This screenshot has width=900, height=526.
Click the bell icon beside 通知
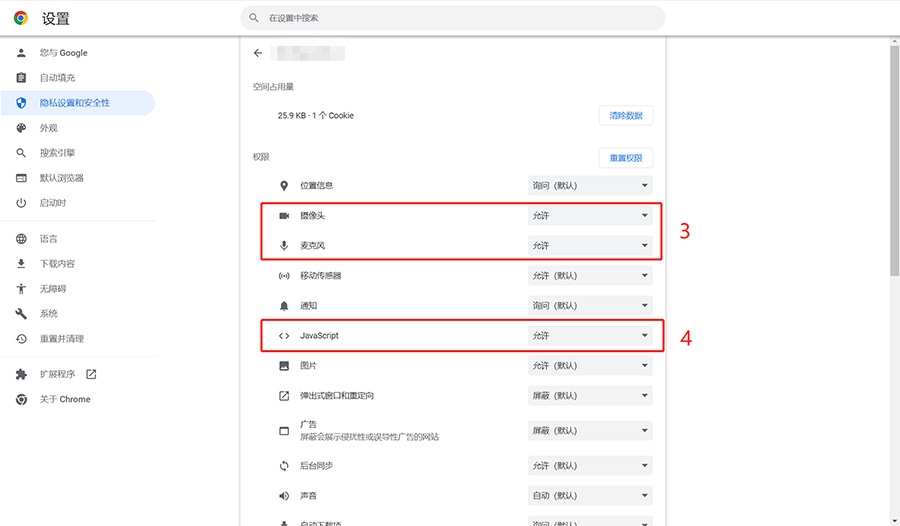pyautogui.click(x=284, y=306)
